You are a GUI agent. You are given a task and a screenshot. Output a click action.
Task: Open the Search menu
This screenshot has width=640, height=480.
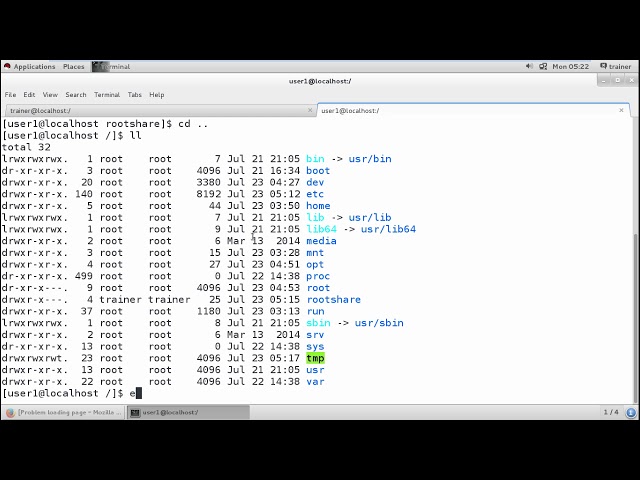[x=76, y=95]
